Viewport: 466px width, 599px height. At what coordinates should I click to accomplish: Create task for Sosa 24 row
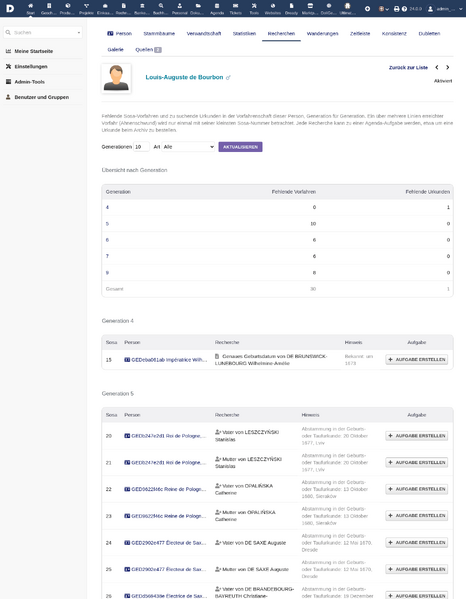coord(417,542)
